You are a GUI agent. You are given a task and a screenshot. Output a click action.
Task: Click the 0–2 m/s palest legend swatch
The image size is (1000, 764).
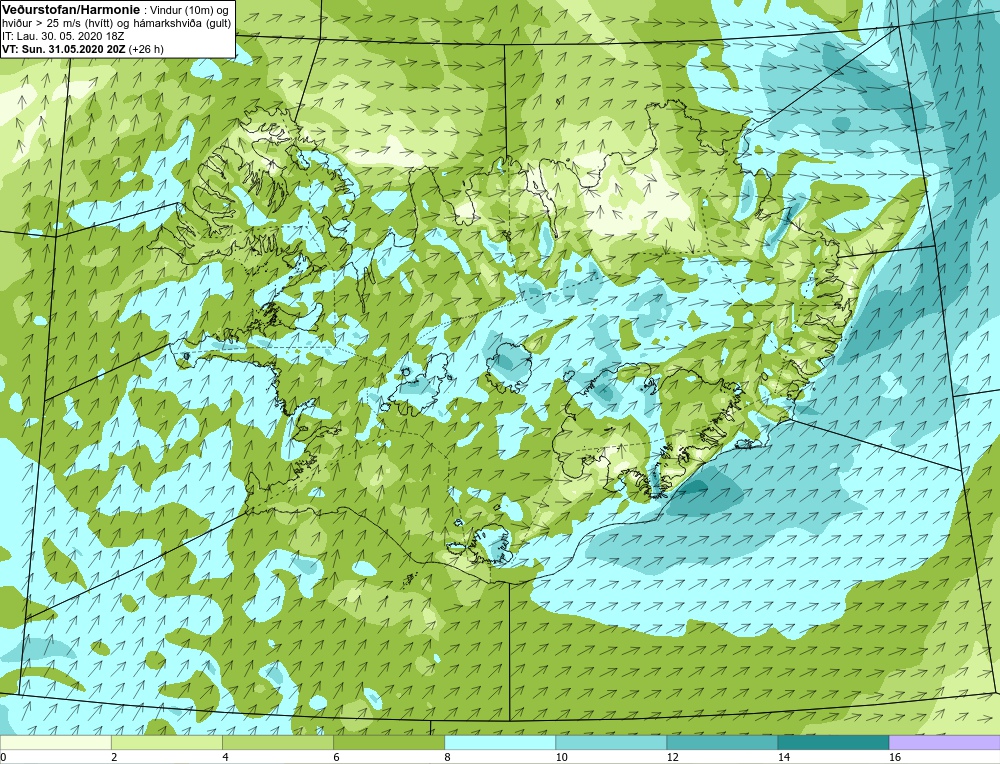tap(55, 742)
